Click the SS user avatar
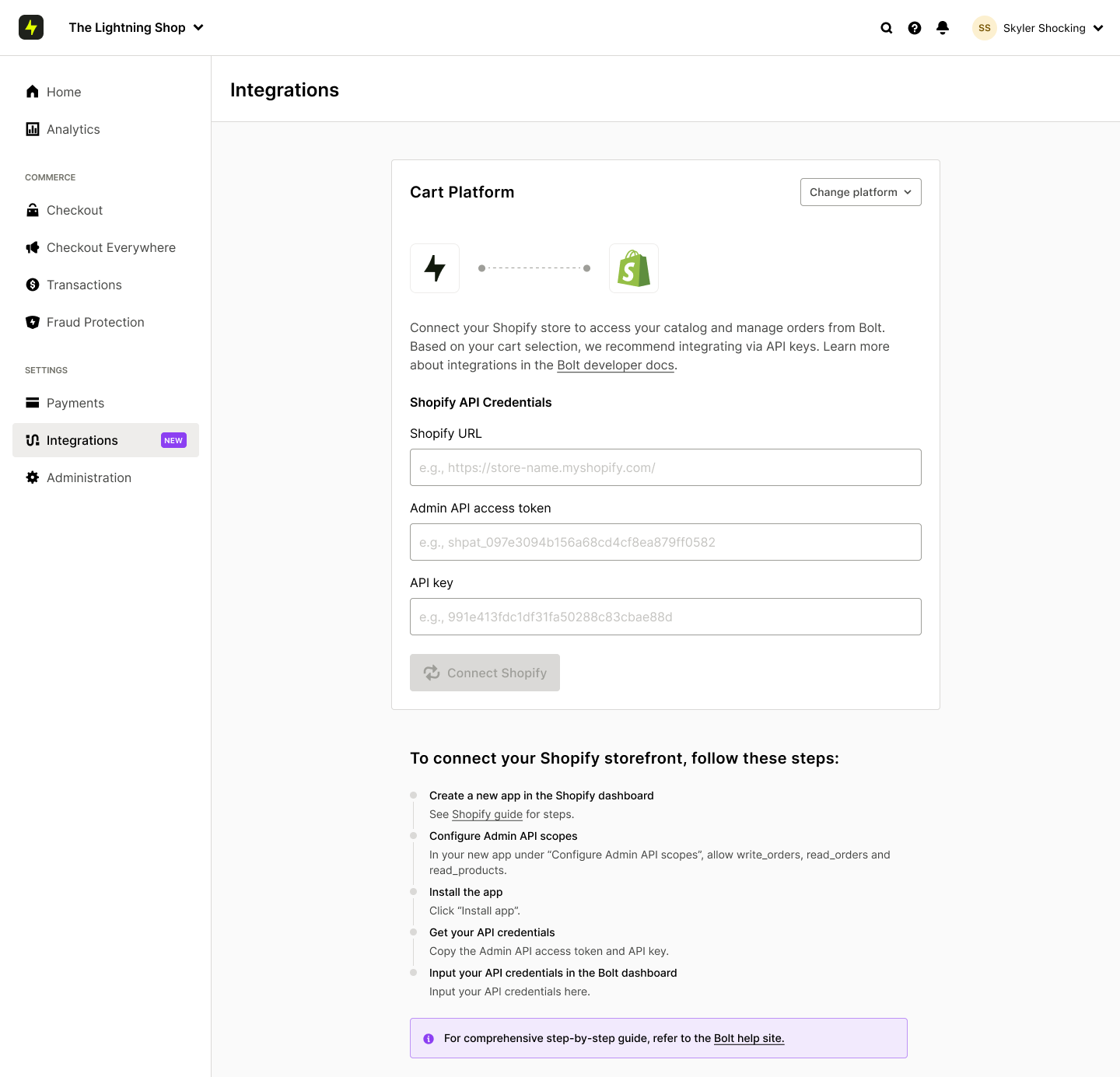The image size is (1120, 1077). [985, 28]
